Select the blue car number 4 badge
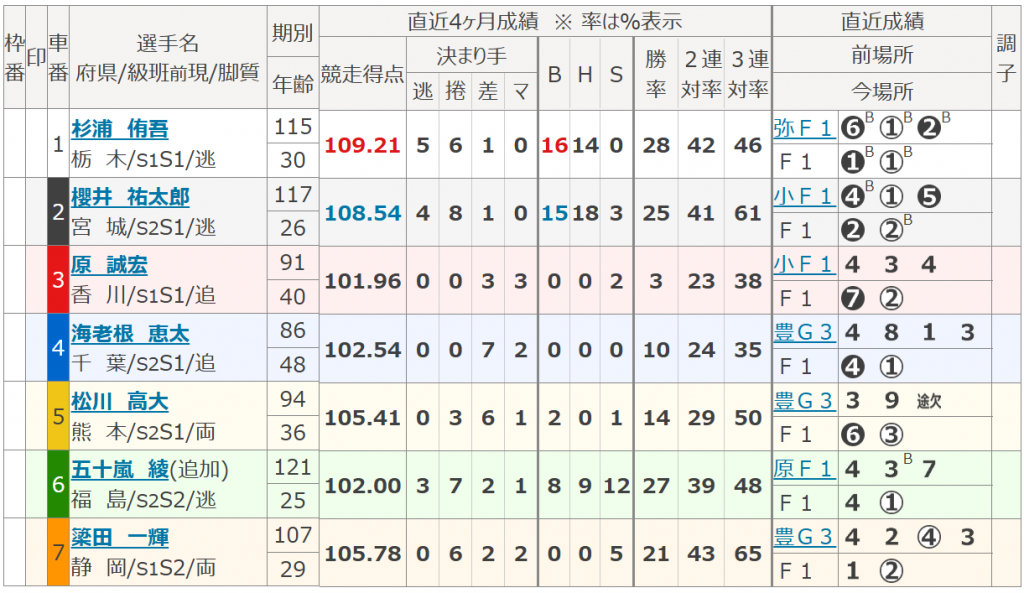This screenshot has height=593, width=1024. [58, 348]
